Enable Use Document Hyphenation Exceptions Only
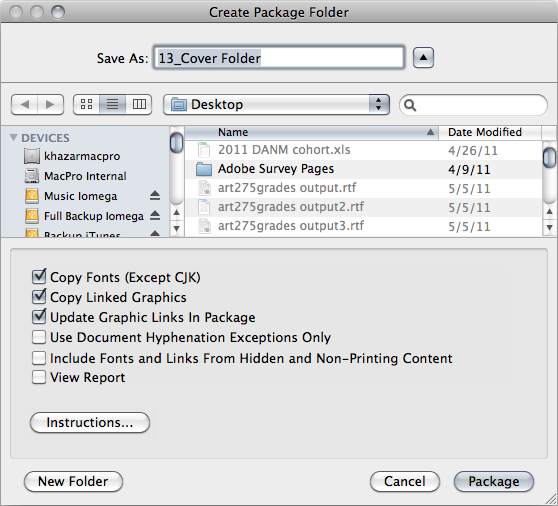This screenshot has width=558, height=506. tap(39, 337)
